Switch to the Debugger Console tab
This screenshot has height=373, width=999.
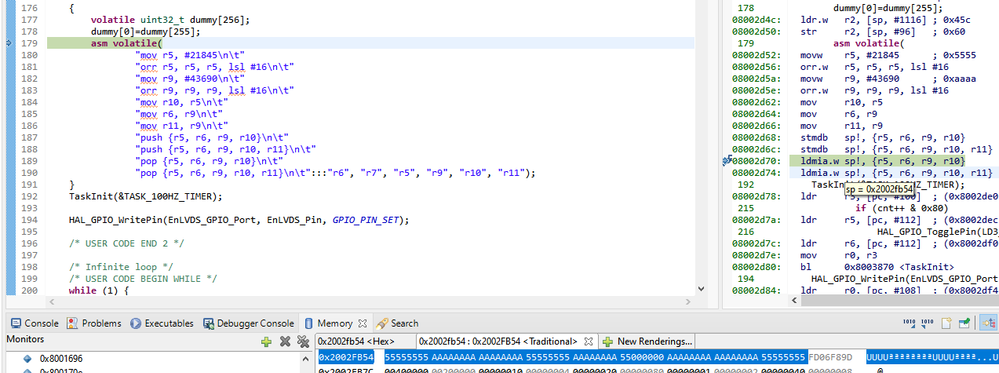(x=248, y=323)
